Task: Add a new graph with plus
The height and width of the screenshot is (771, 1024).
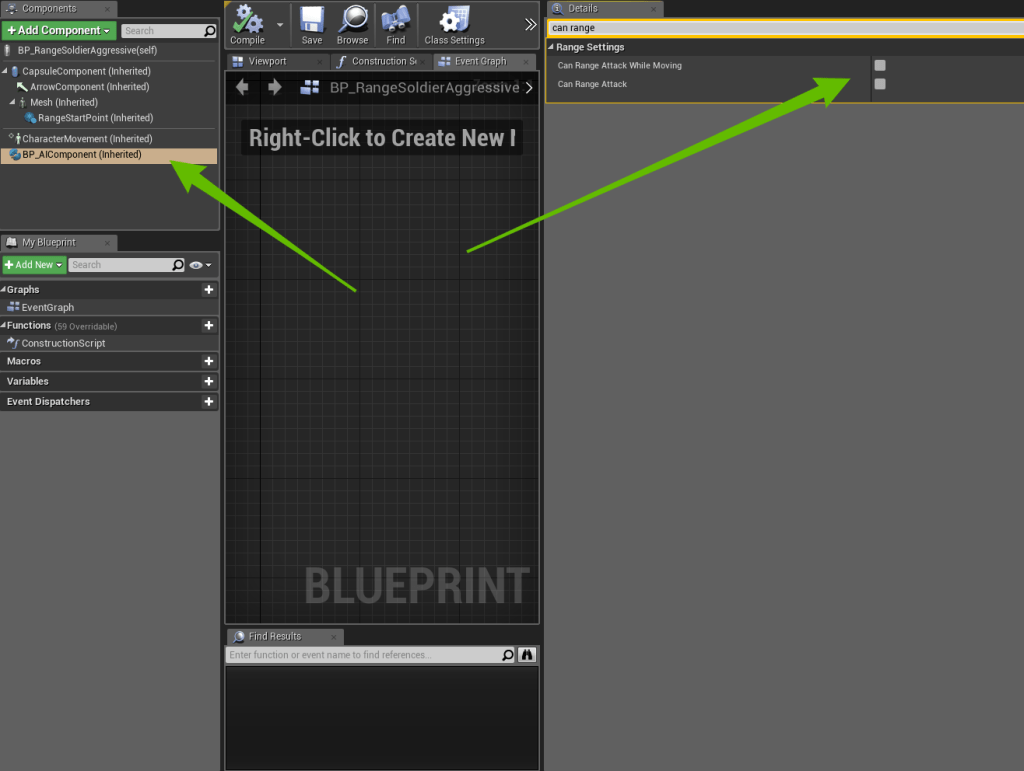Action: 209,289
